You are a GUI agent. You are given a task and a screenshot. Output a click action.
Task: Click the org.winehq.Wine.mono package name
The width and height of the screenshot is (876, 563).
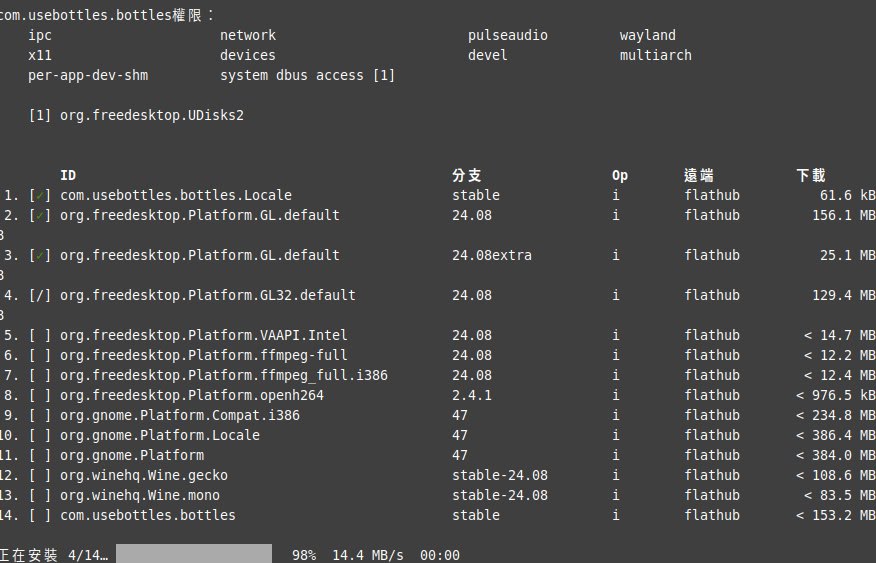click(140, 495)
